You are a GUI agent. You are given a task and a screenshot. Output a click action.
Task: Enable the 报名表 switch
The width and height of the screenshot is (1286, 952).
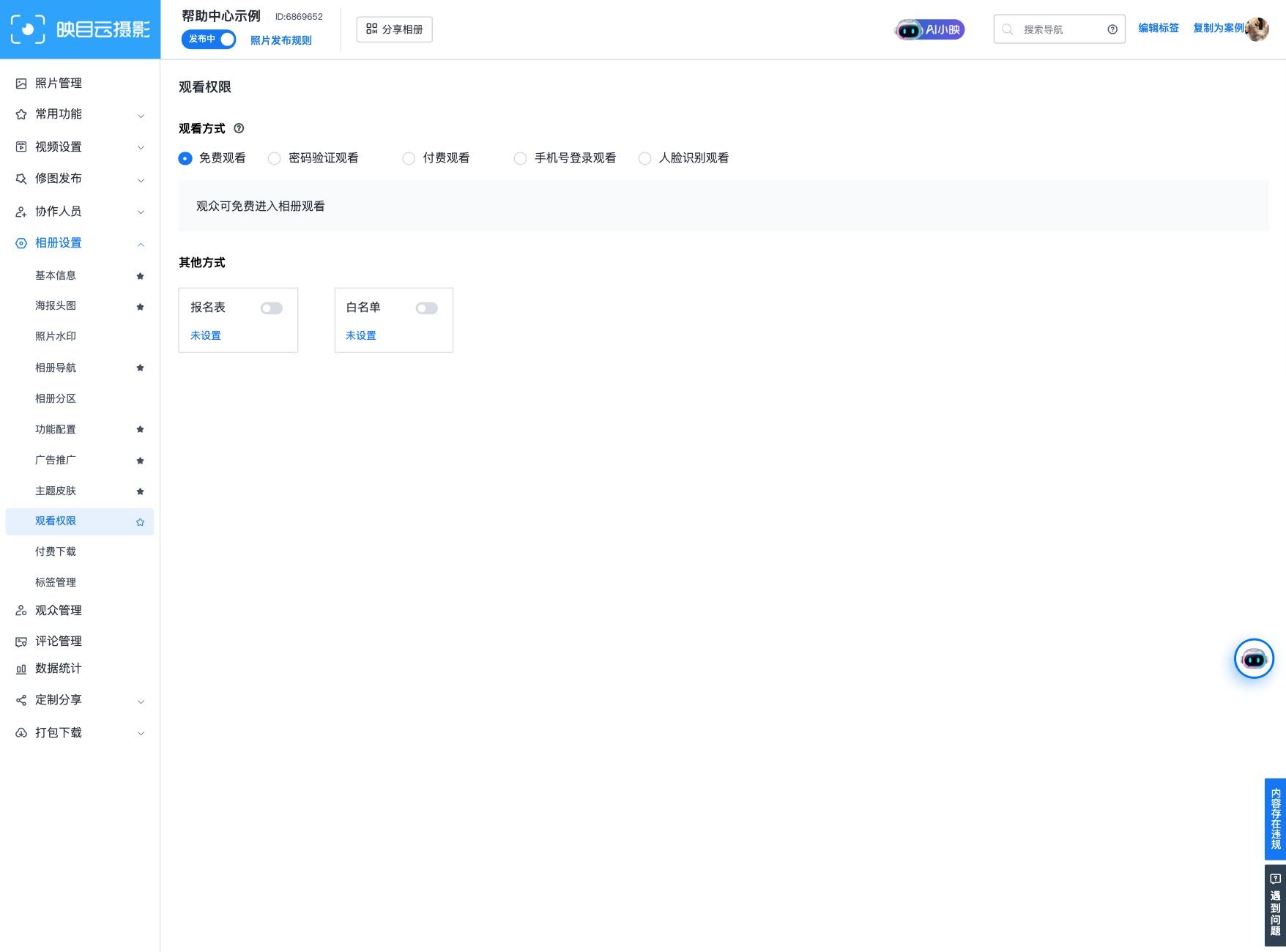(272, 308)
